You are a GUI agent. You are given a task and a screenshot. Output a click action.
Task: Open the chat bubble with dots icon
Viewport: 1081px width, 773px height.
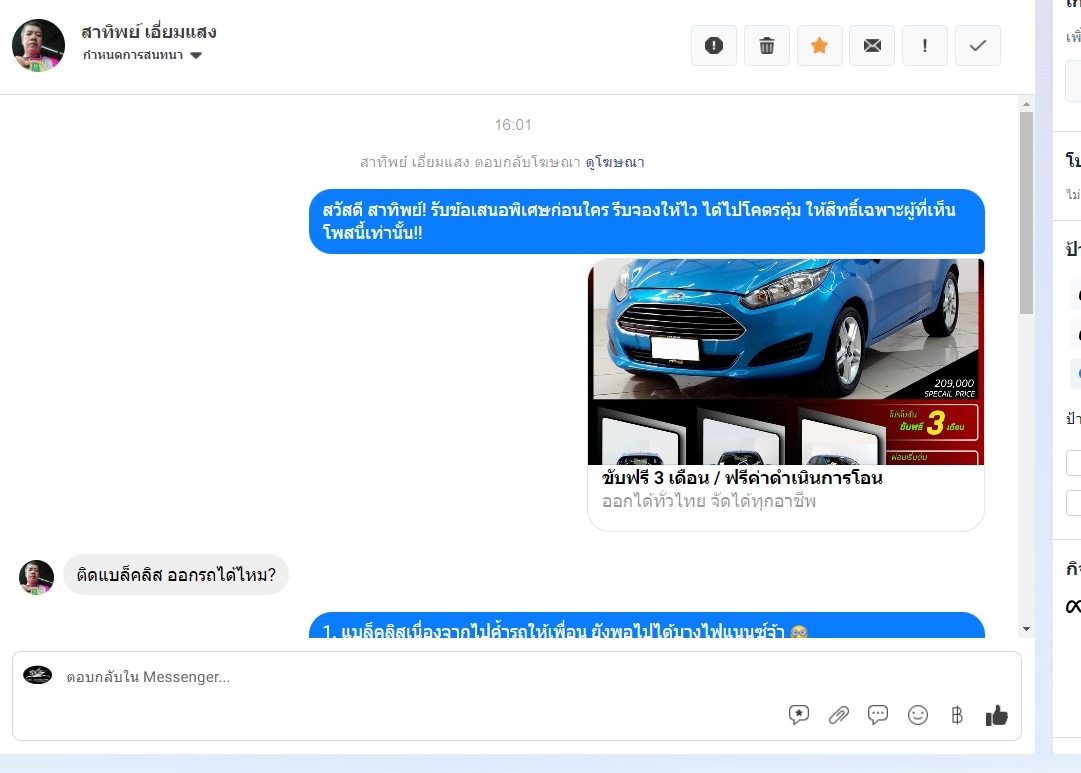tap(878, 715)
